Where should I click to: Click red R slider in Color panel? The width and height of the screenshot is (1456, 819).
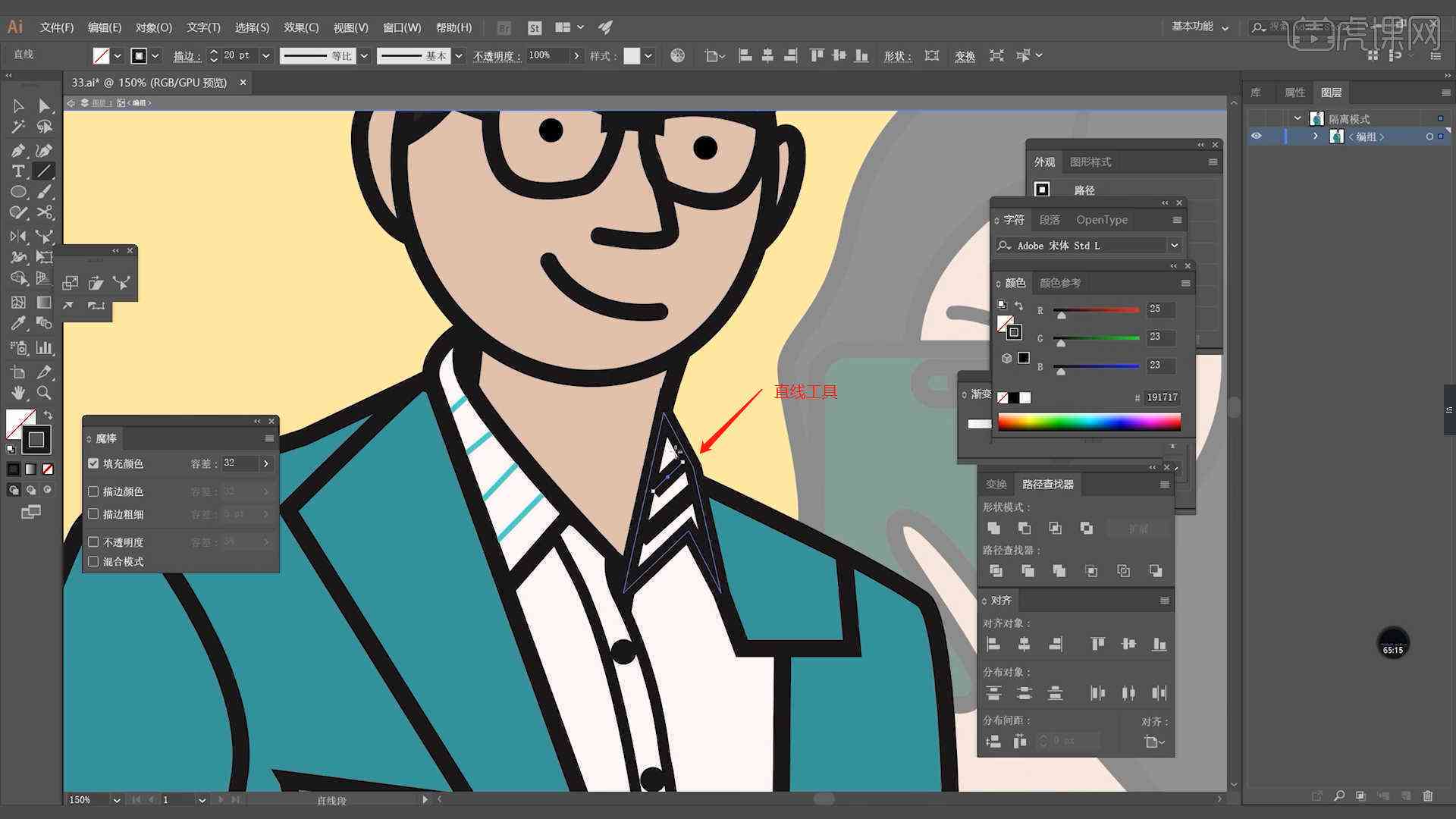click(1097, 310)
